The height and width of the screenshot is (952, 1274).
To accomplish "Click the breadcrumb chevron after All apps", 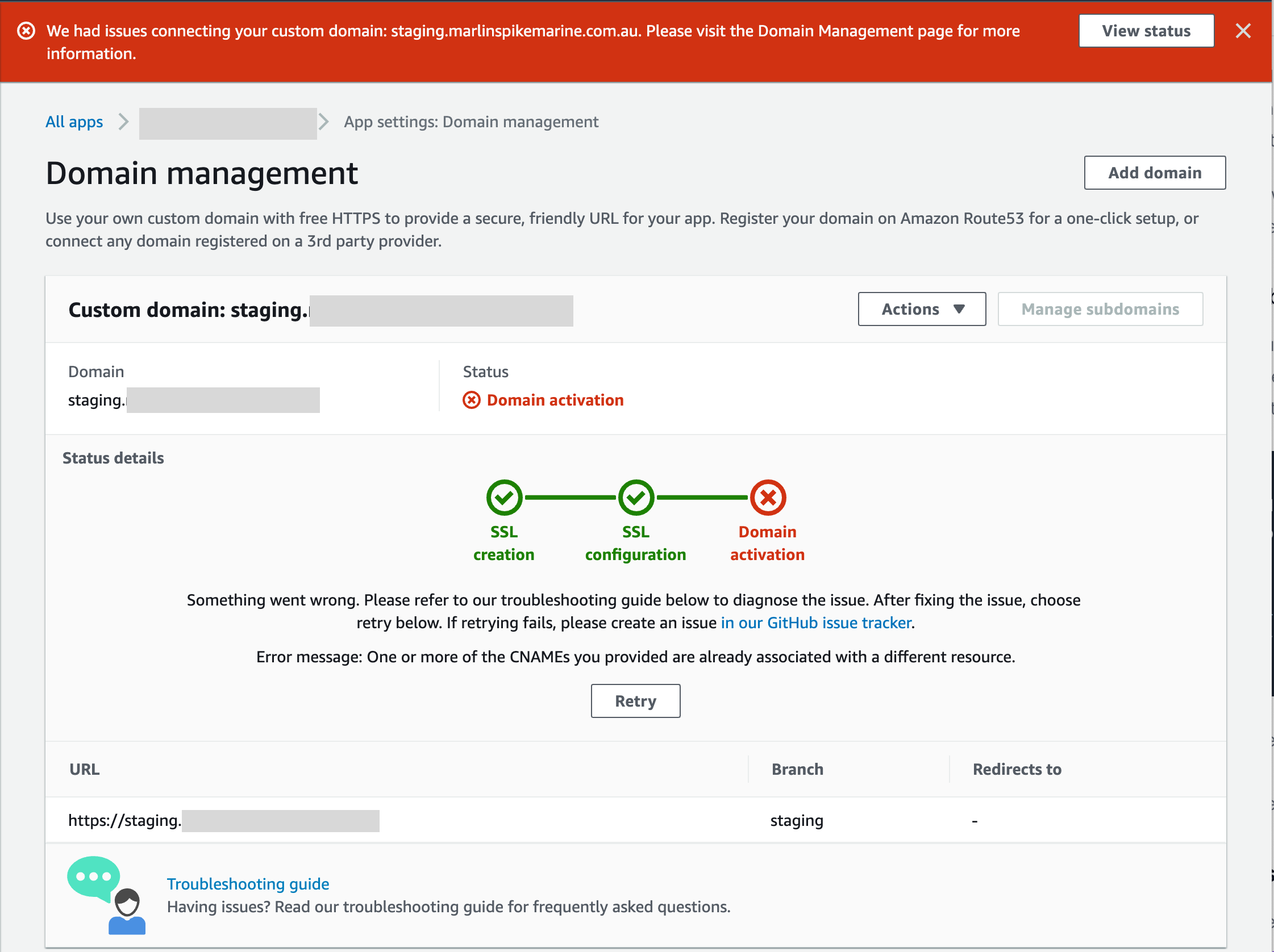I will 123,122.
